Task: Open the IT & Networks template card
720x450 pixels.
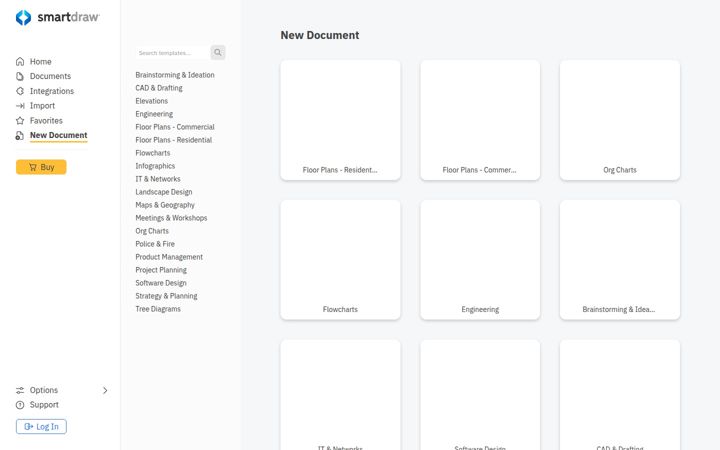Action: (340, 395)
